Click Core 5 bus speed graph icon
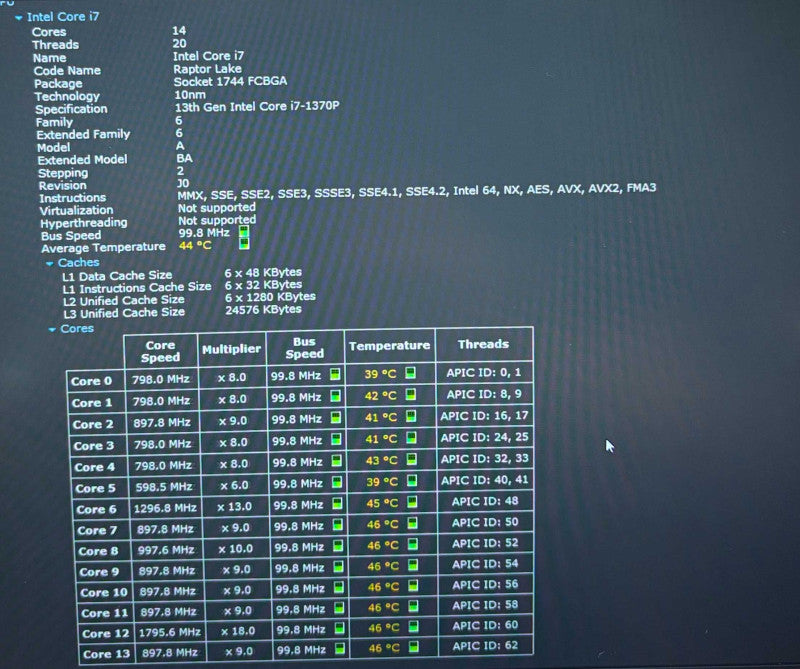The width and height of the screenshot is (800, 669). click(x=337, y=482)
